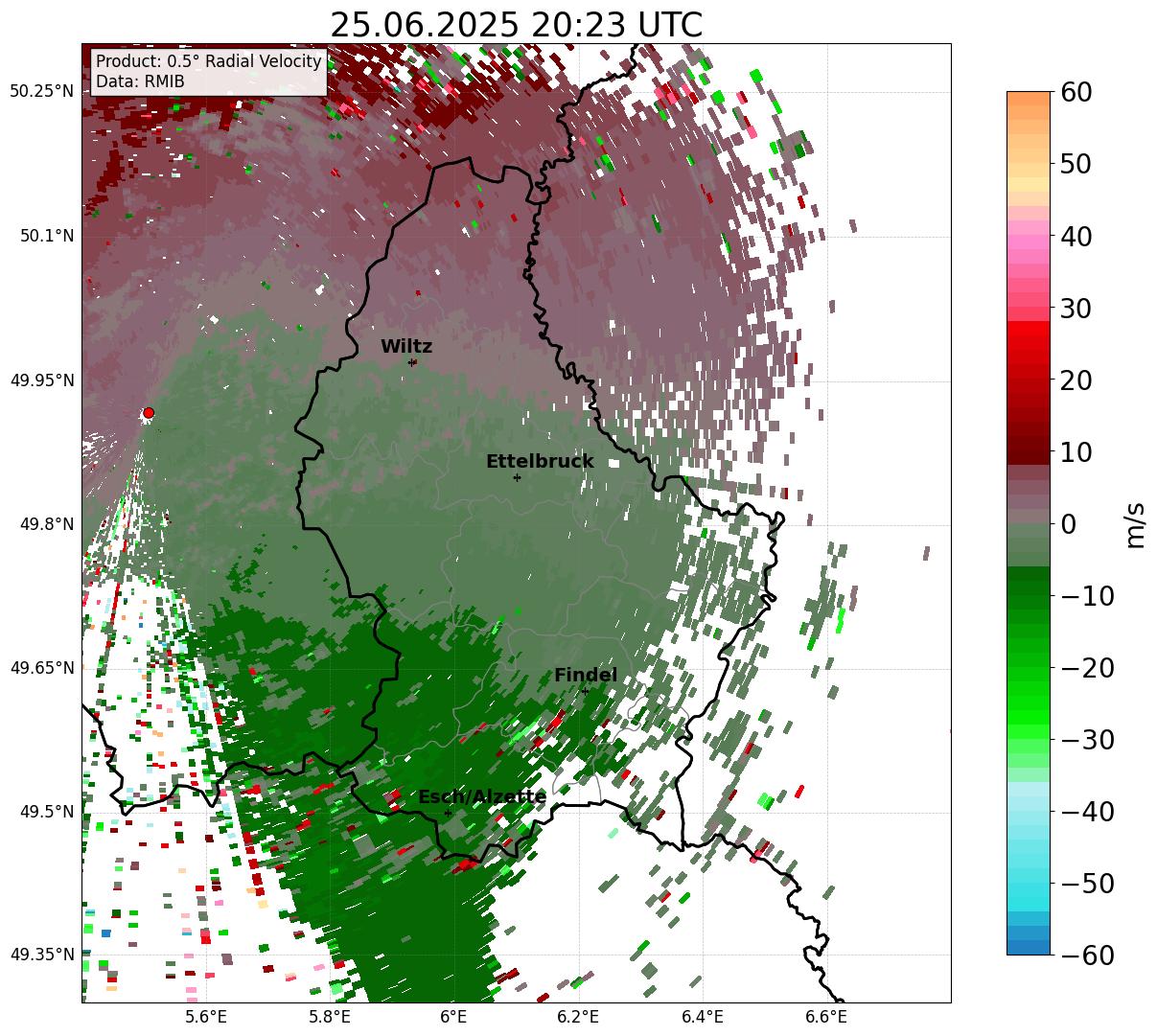The image size is (1157, 1036).
Task: Click the latitude label 49.35°N
Action: (x=42, y=955)
